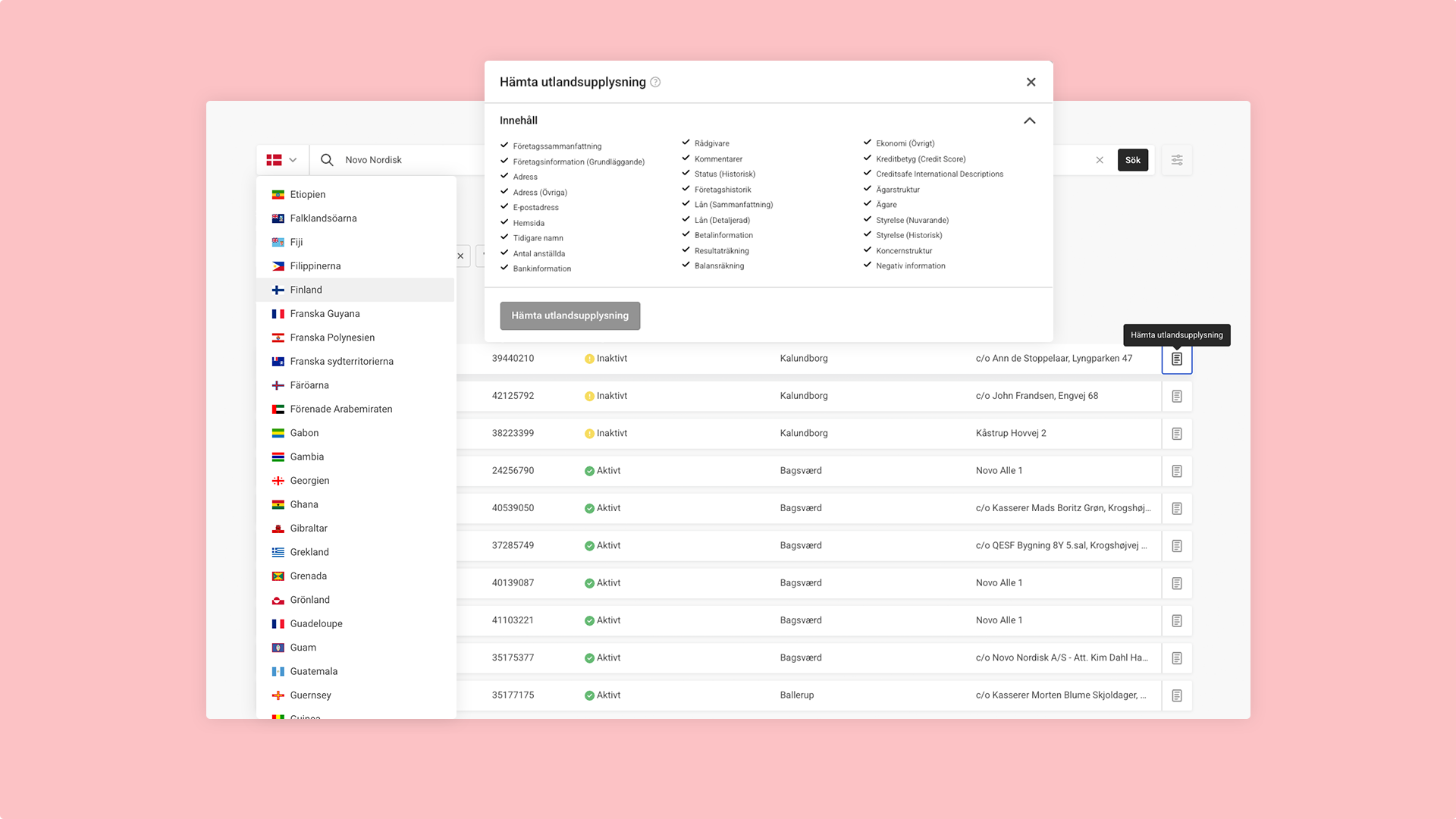Open the help icon beside Hämta utlandsupplysning title
1456x819 pixels.
click(x=657, y=82)
